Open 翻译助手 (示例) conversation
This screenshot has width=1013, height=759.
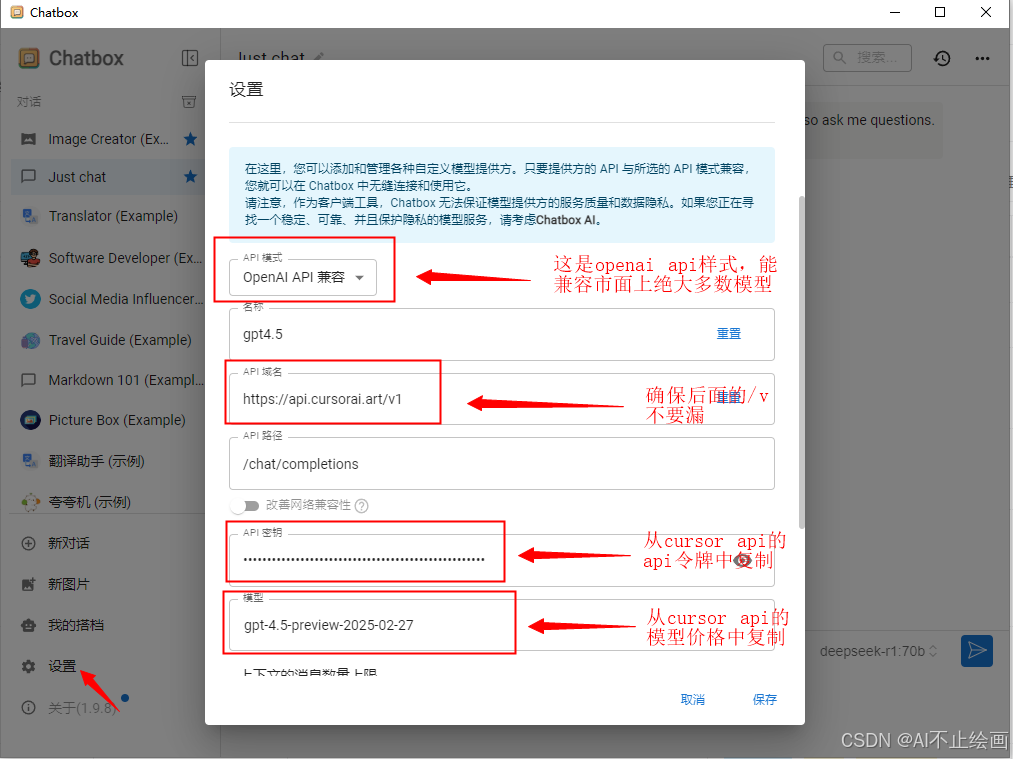(109, 461)
